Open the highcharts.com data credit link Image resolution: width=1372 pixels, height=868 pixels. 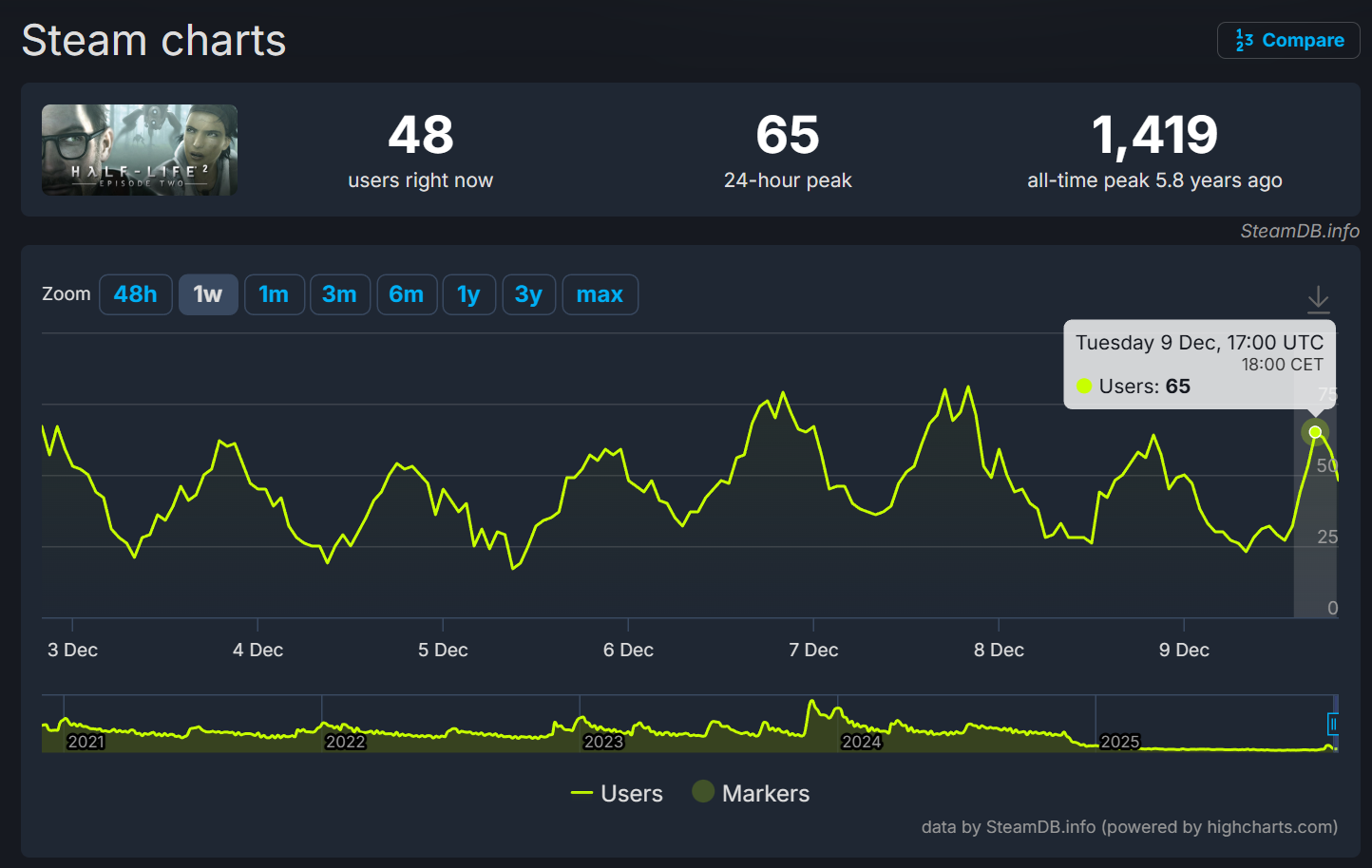tap(1130, 827)
